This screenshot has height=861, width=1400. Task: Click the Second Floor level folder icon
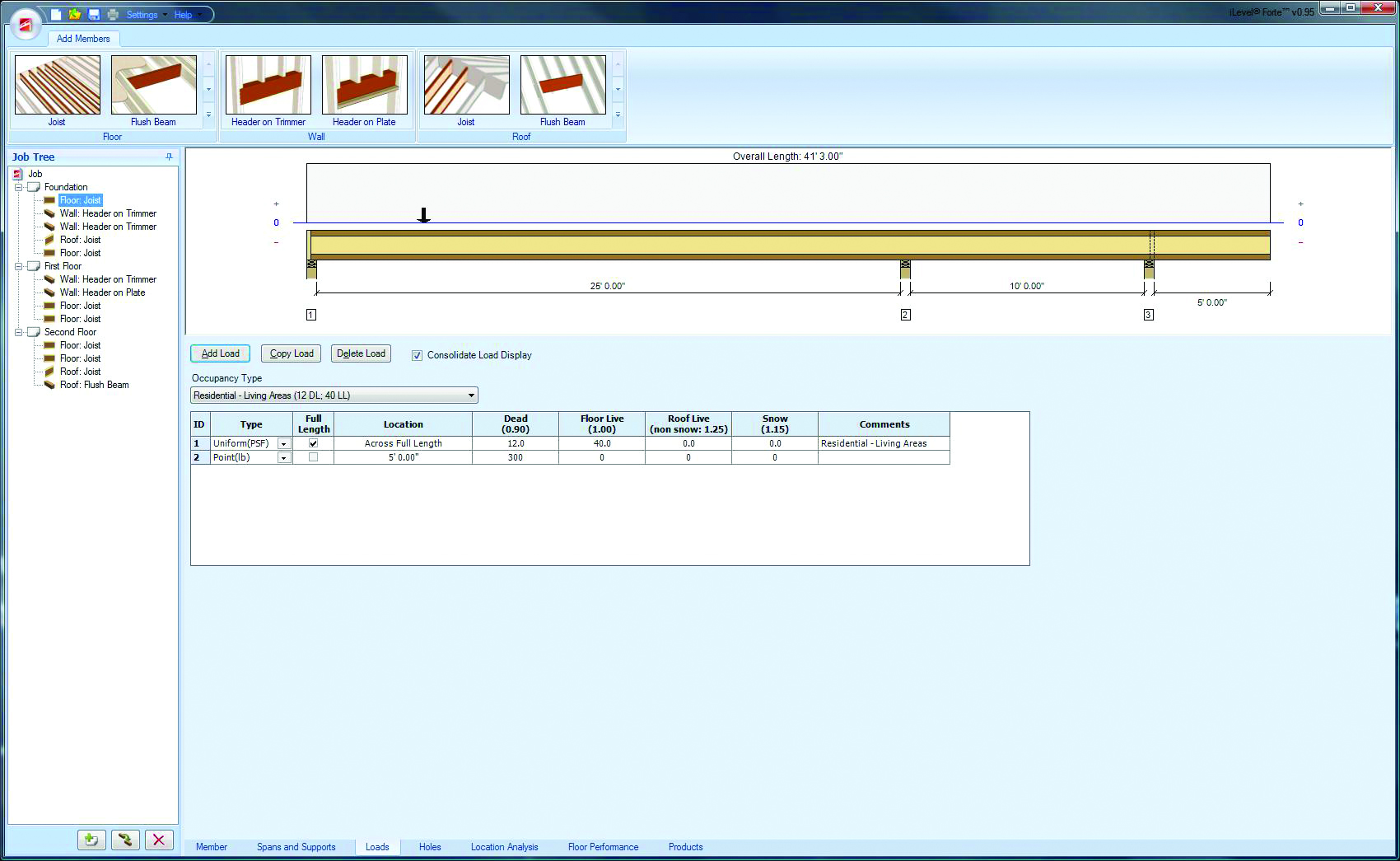click(34, 332)
